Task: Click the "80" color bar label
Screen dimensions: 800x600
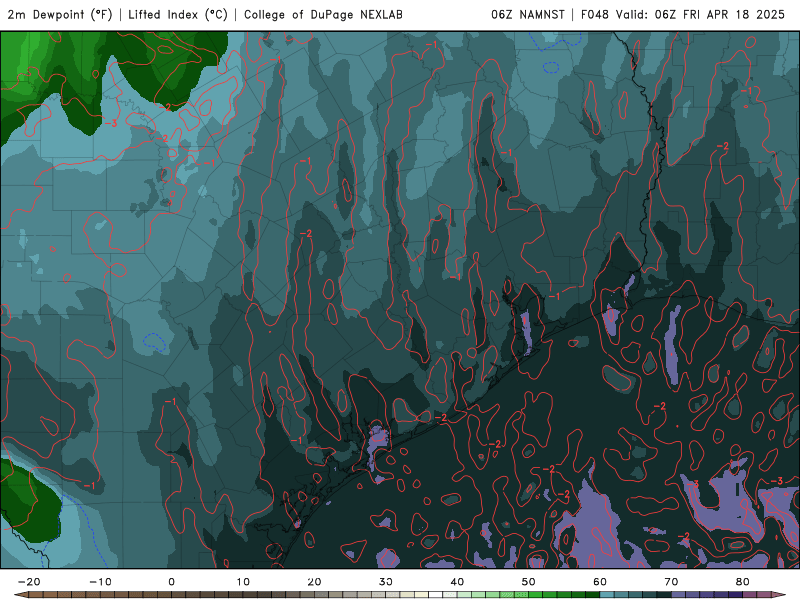Action: coord(743,582)
